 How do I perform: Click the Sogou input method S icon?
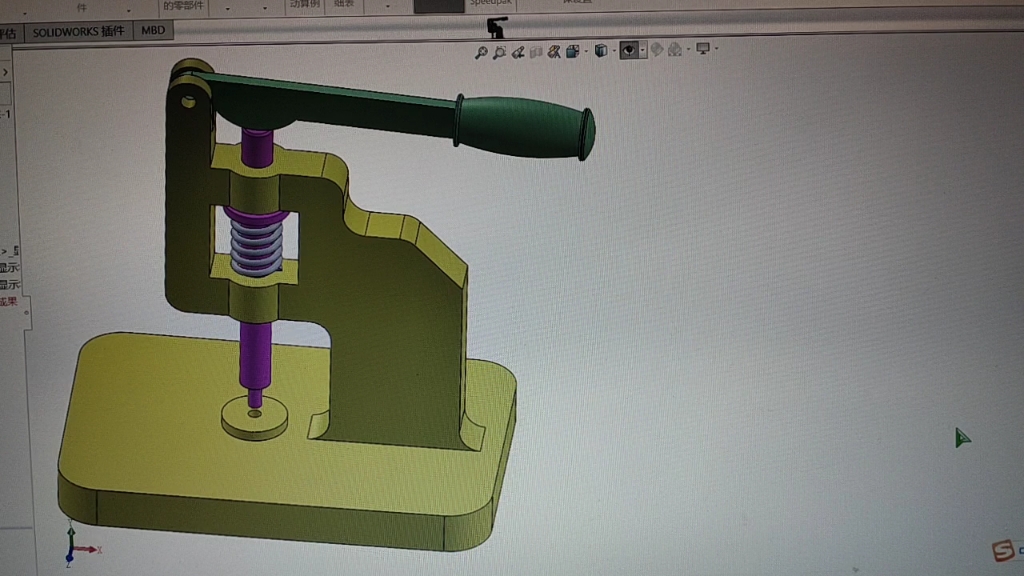point(1004,550)
